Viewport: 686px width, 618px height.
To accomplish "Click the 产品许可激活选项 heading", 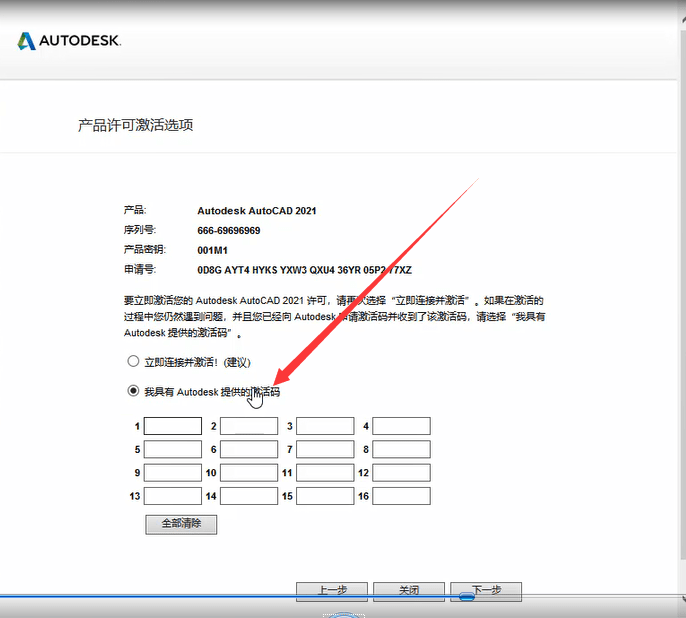I will [x=136, y=125].
